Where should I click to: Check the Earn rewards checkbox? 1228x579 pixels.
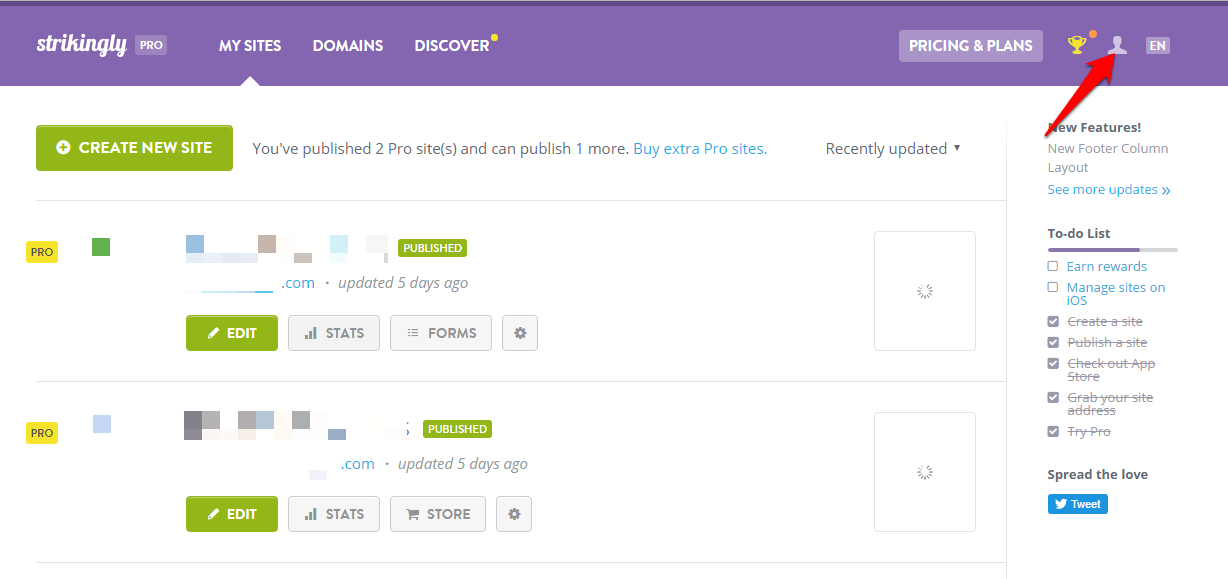pyautogui.click(x=1053, y=266)
